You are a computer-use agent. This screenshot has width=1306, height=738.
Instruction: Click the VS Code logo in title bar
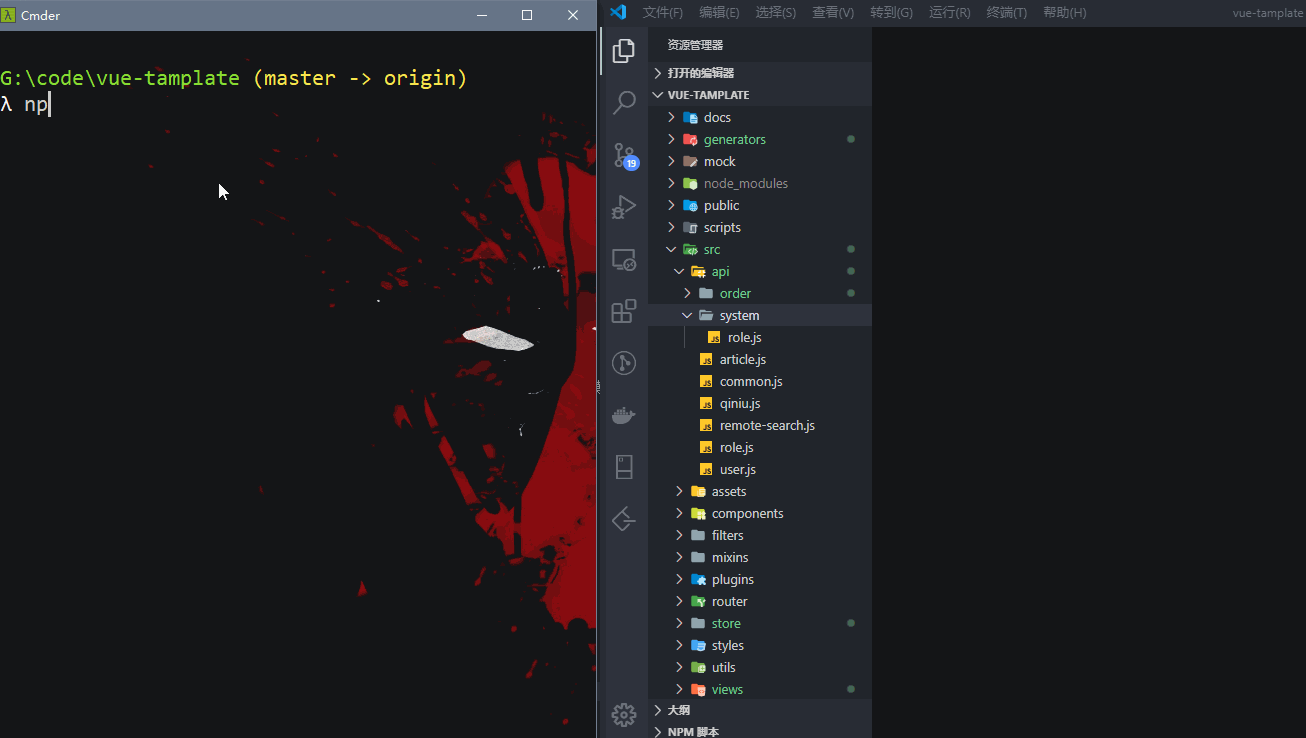point(618,12)
